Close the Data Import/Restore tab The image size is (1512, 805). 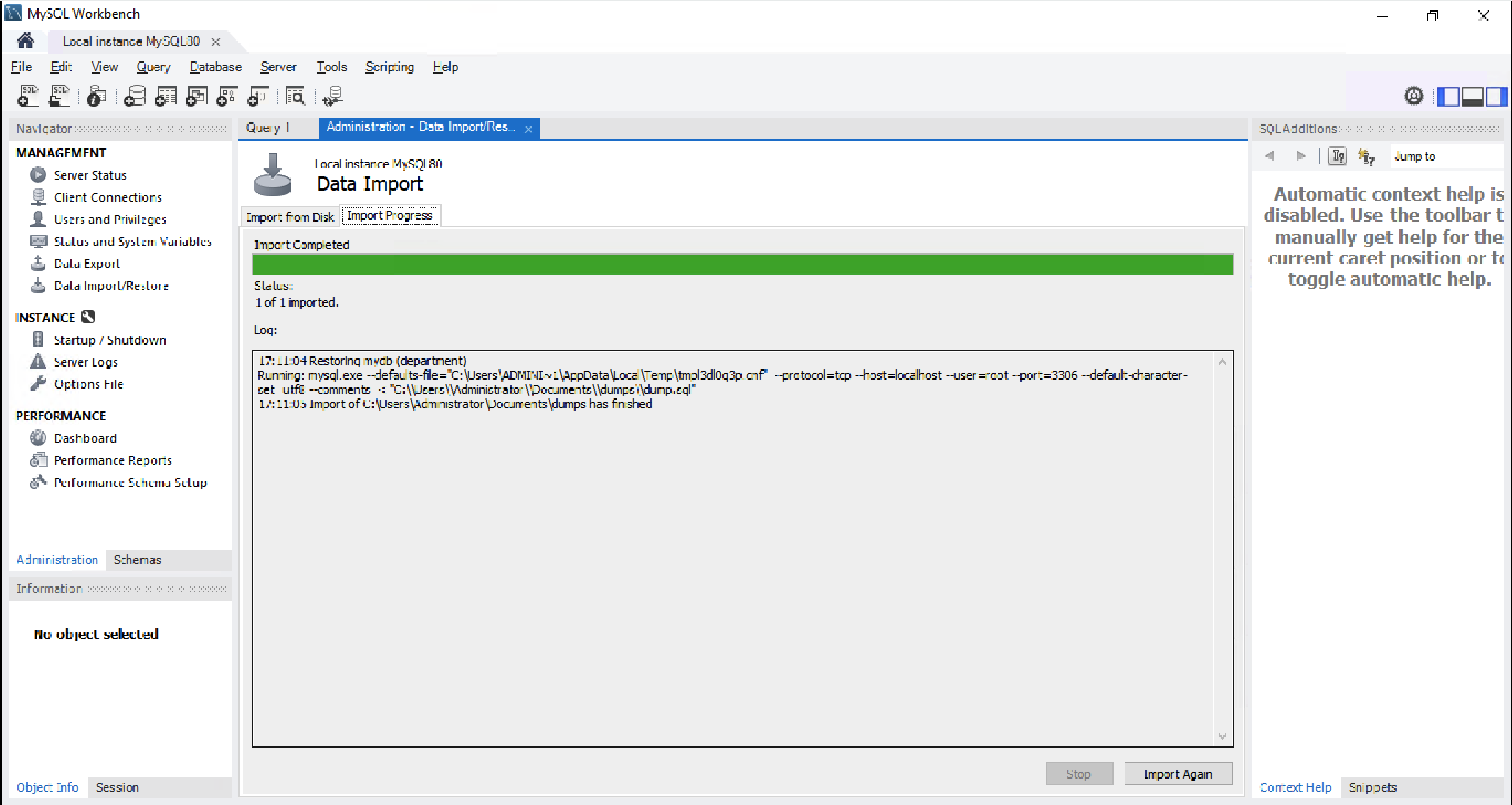click(529, 129)
